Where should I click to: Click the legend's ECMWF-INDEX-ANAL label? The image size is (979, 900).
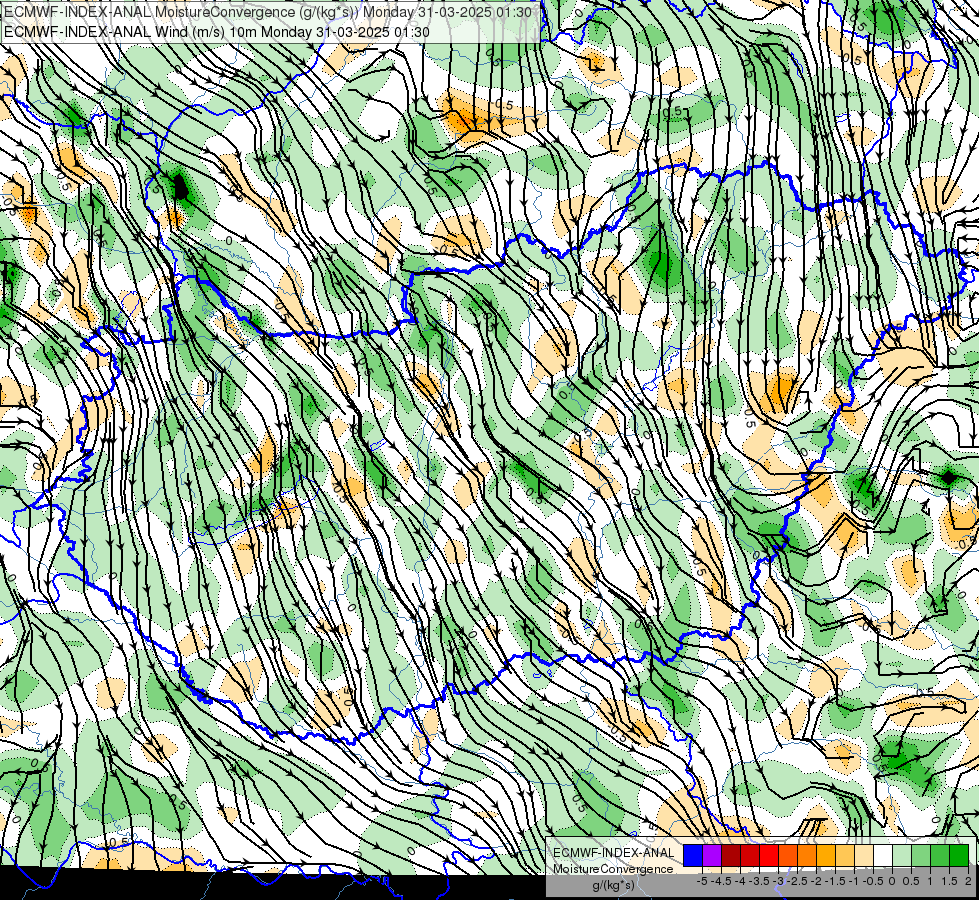(614, 853)
